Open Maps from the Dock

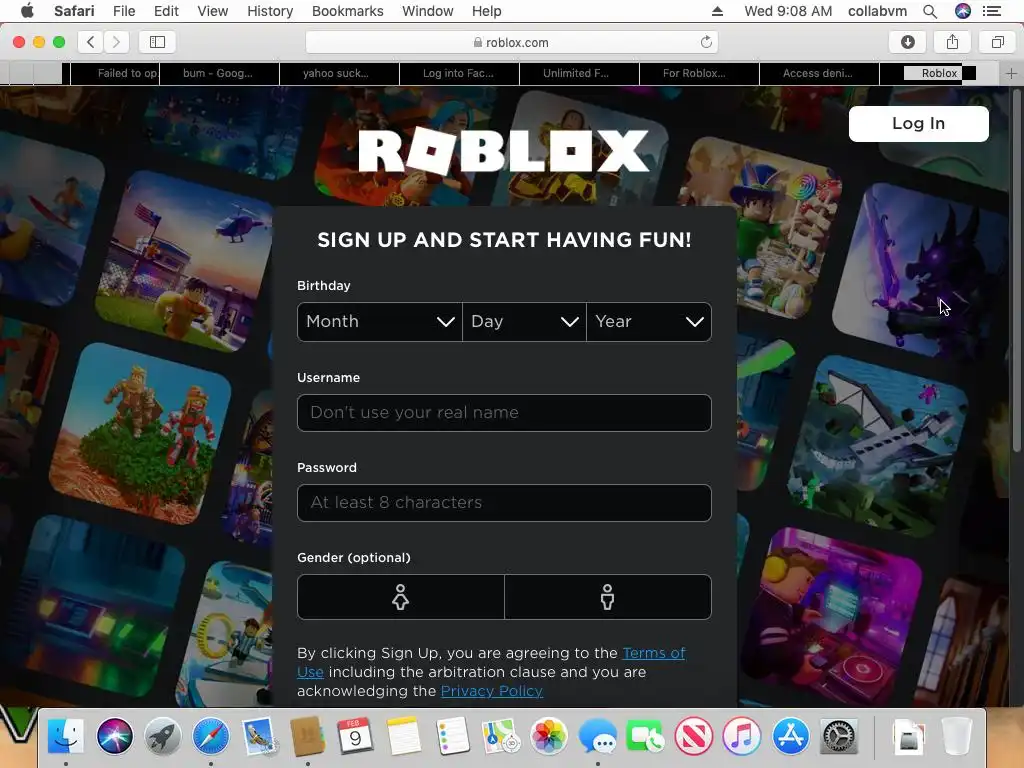click(500, 736)
